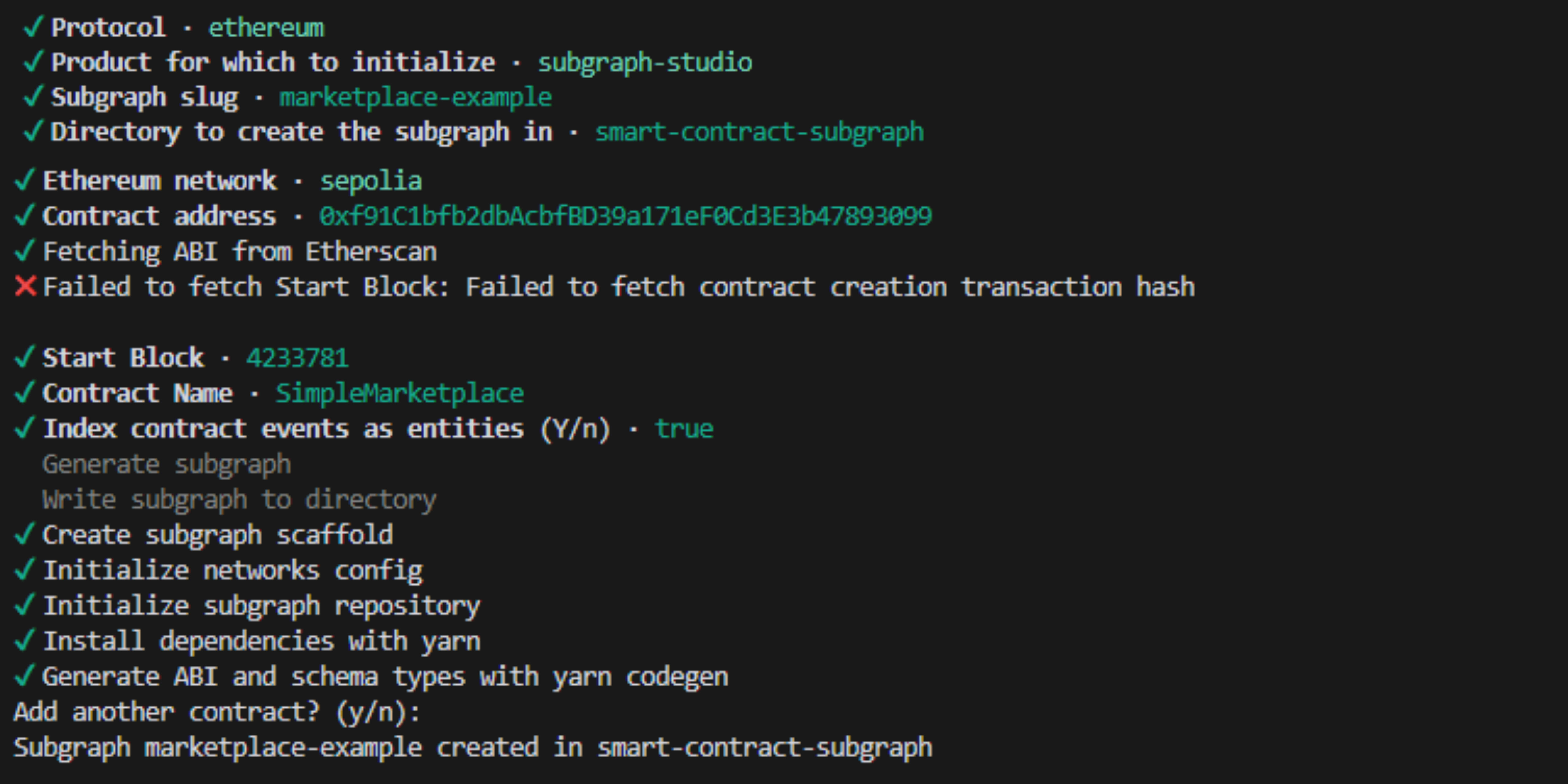The width and height of the screenshot is (1568, 784).
Task: Click the contract address 0xf91C… value
Action: click(625, 216)
